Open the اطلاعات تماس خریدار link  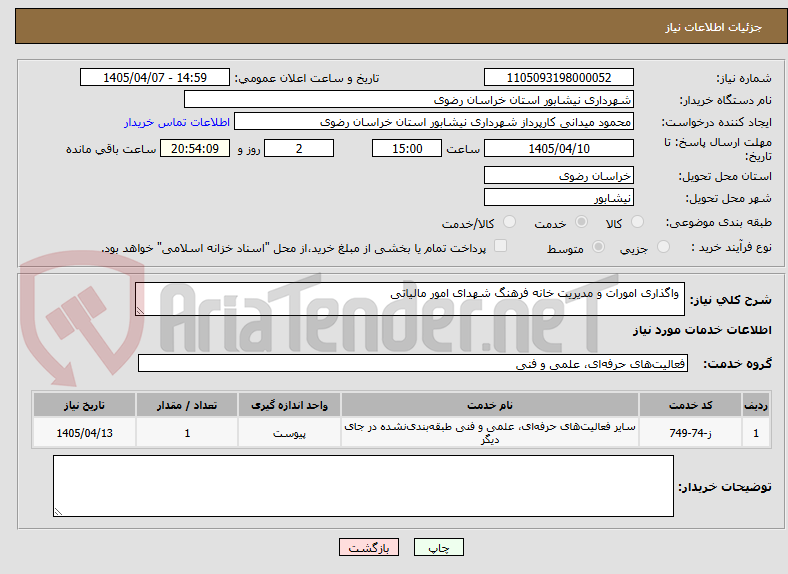pos(177,122)
